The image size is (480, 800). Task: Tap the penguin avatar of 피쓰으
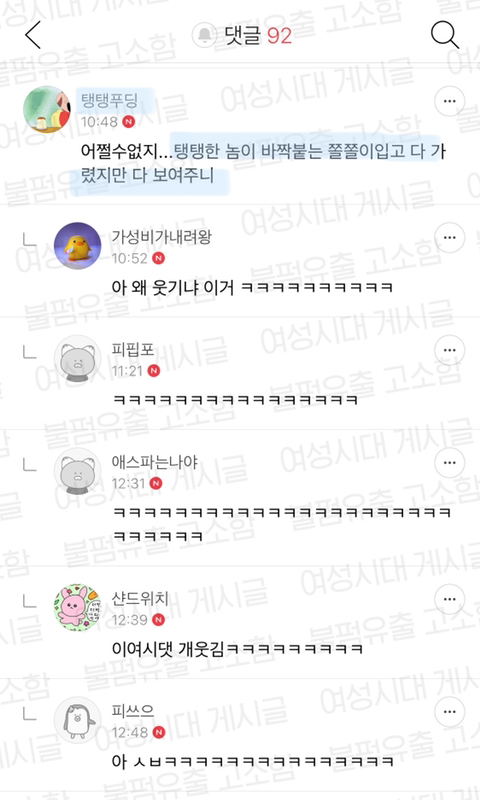pos(78,720)
